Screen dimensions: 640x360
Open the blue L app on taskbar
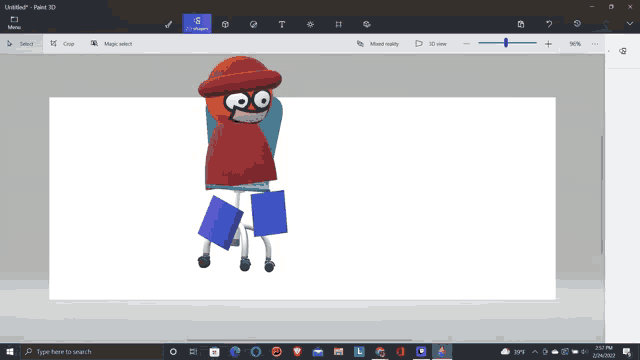coord(359,351)
